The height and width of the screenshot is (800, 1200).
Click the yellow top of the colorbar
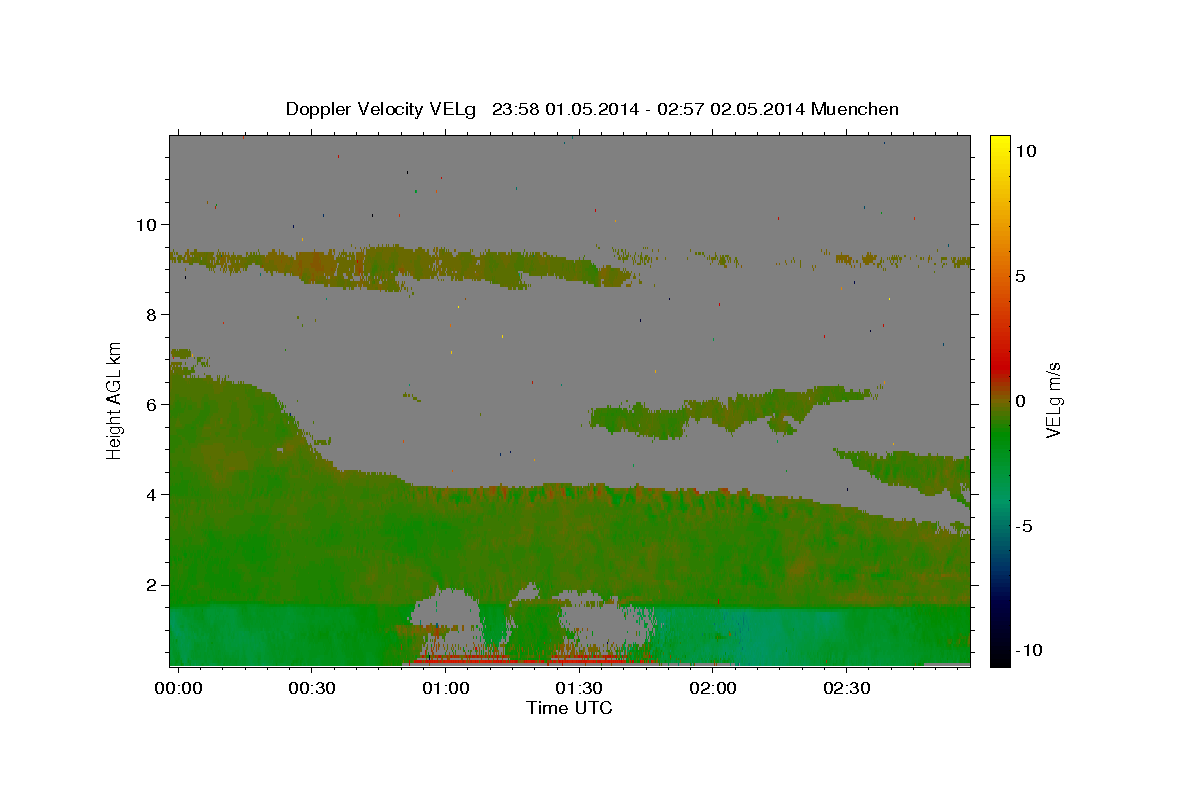coord(1000,145)
